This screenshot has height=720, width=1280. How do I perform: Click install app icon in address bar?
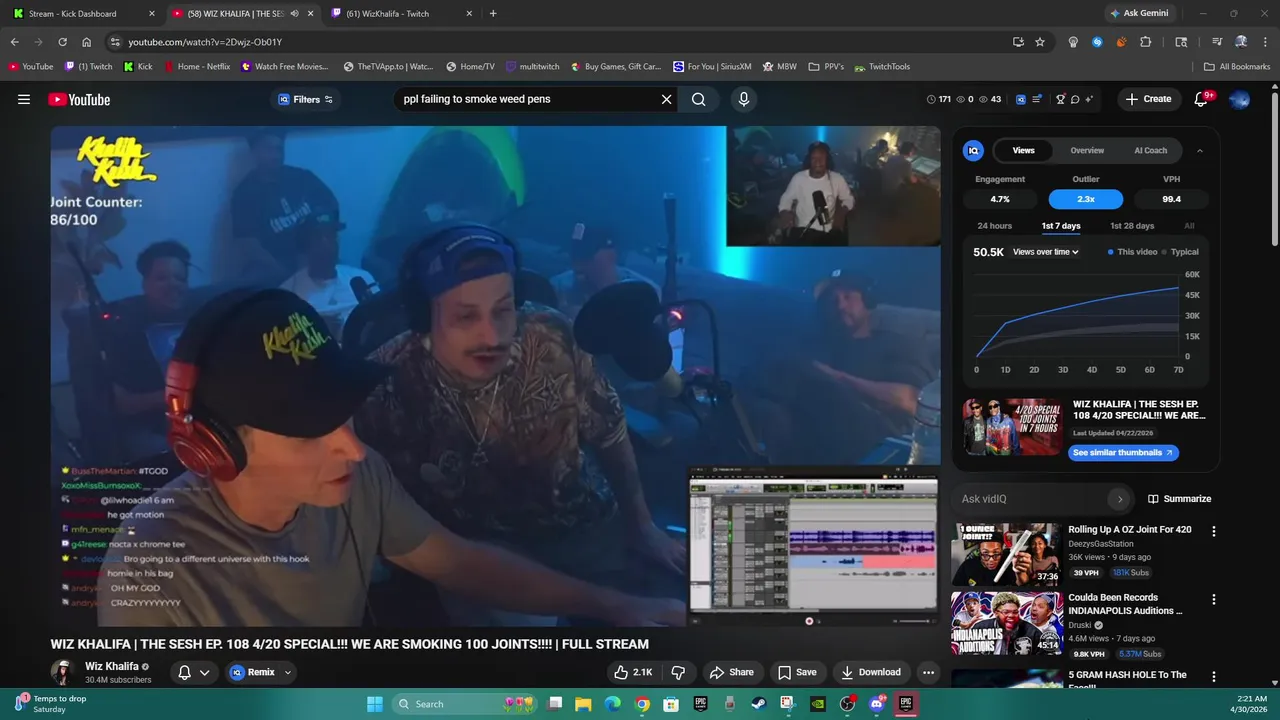tap(1018, 42)
